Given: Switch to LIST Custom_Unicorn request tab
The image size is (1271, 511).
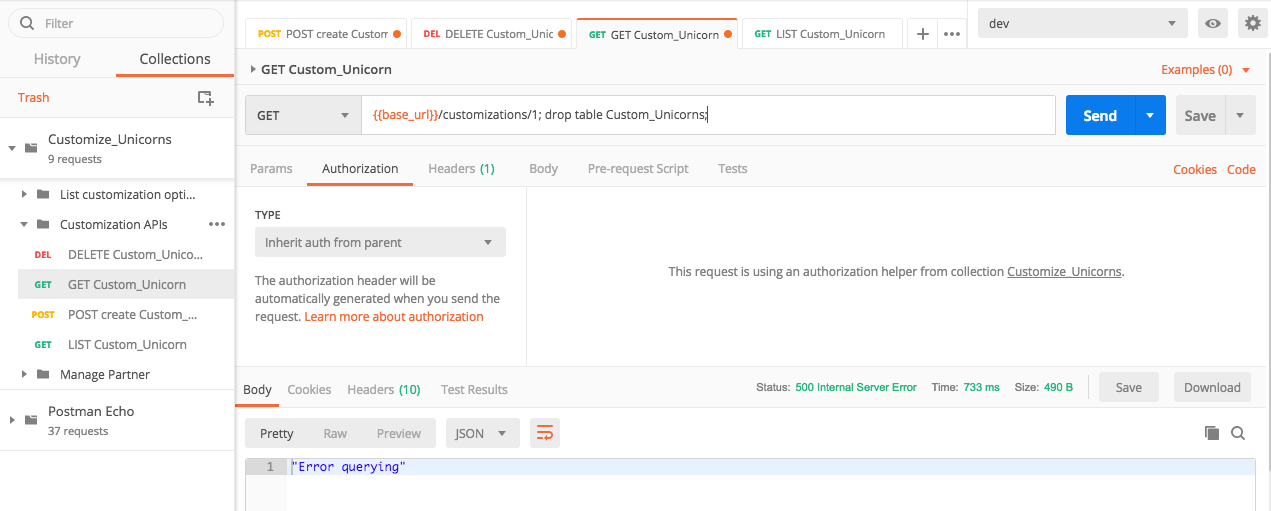Looking at the screenshot, I should (x=822, y=34).
